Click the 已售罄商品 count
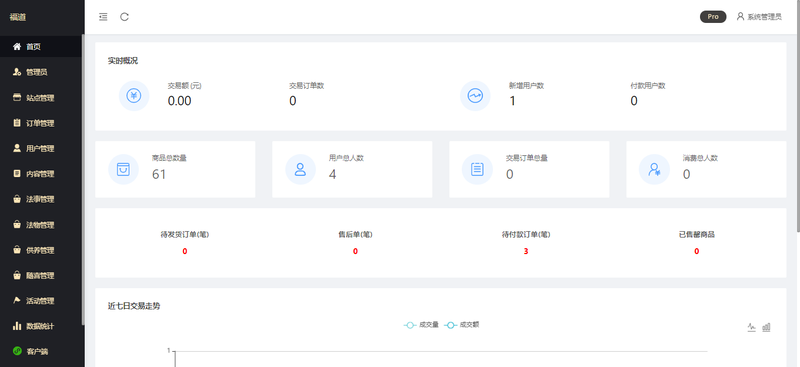This screenshot has height=367, width=800. [x=696, y=251]
